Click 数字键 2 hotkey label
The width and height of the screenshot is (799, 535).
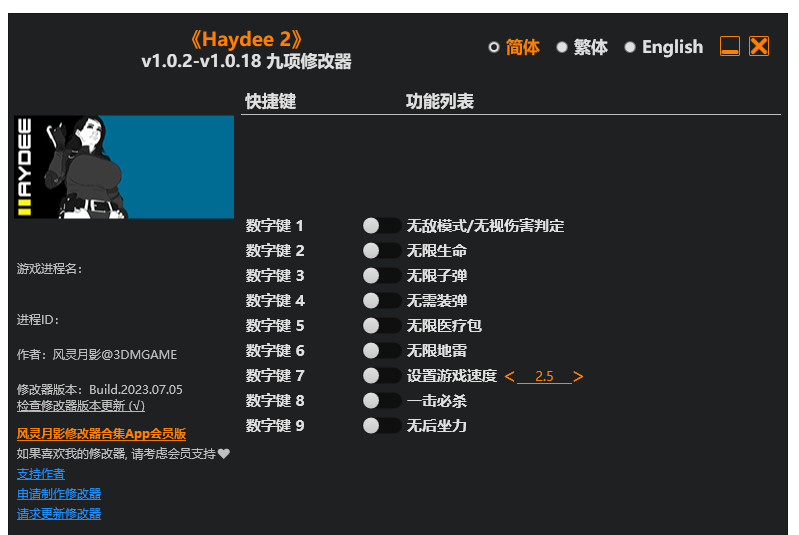(275, 251)
